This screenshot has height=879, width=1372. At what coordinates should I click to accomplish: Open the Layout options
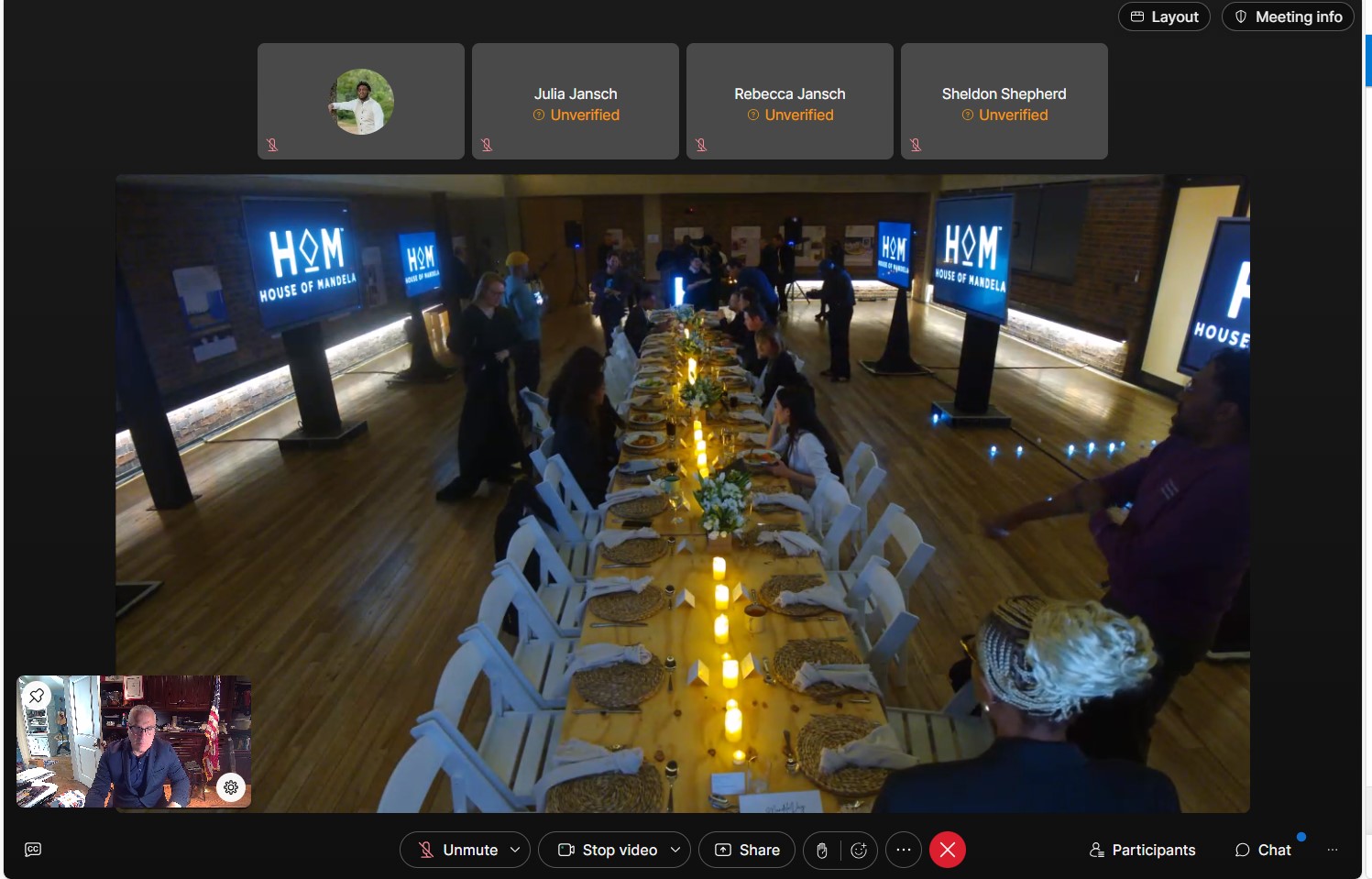tap(1164, 16)
